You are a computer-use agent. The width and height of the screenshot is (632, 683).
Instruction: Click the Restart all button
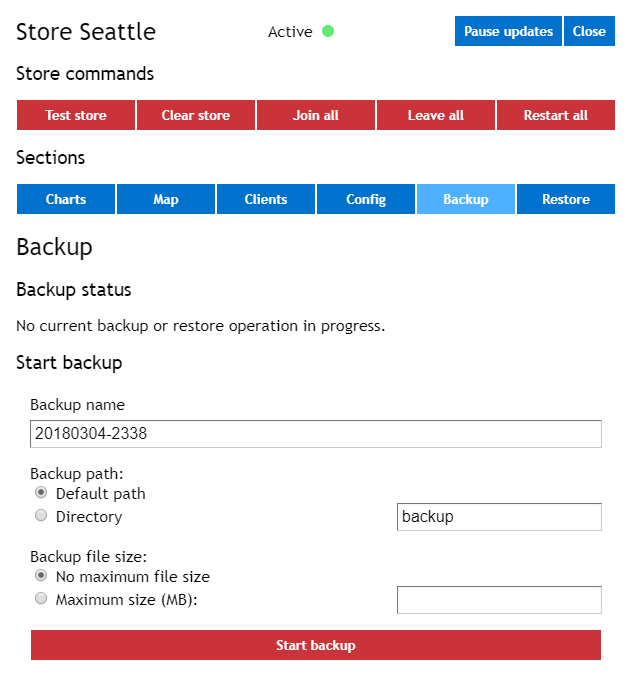(556, 115)
